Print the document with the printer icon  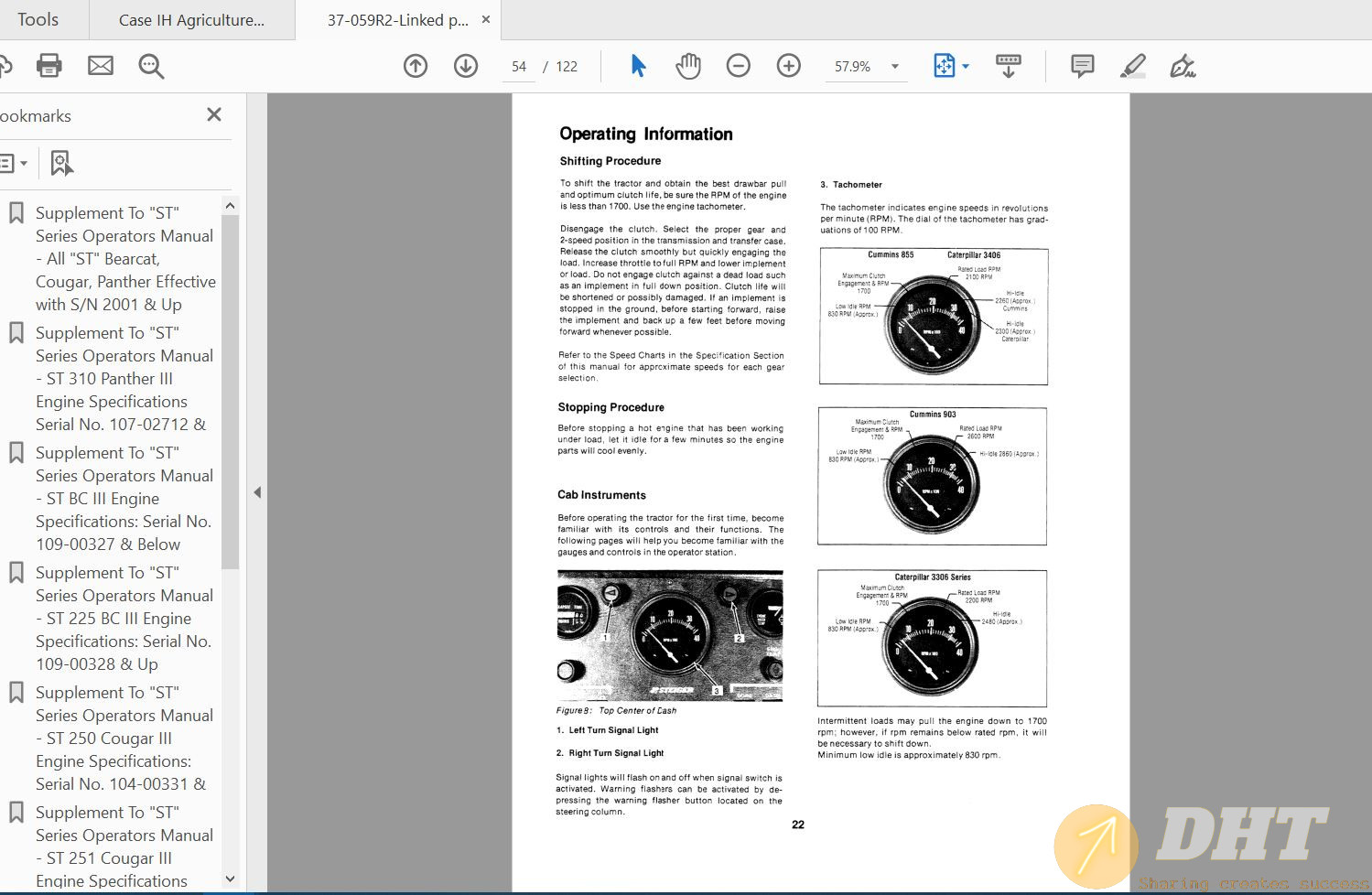click(49, 66)
